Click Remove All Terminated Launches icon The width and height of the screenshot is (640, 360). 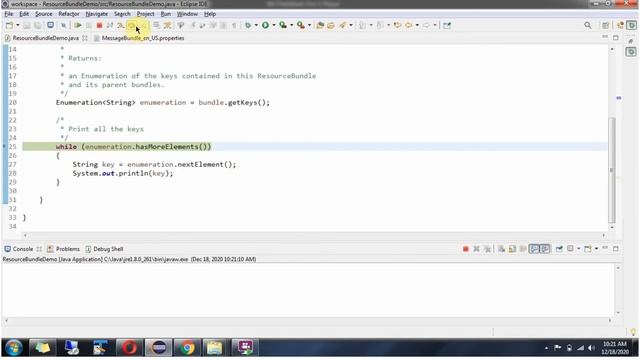tap(487, 249)
